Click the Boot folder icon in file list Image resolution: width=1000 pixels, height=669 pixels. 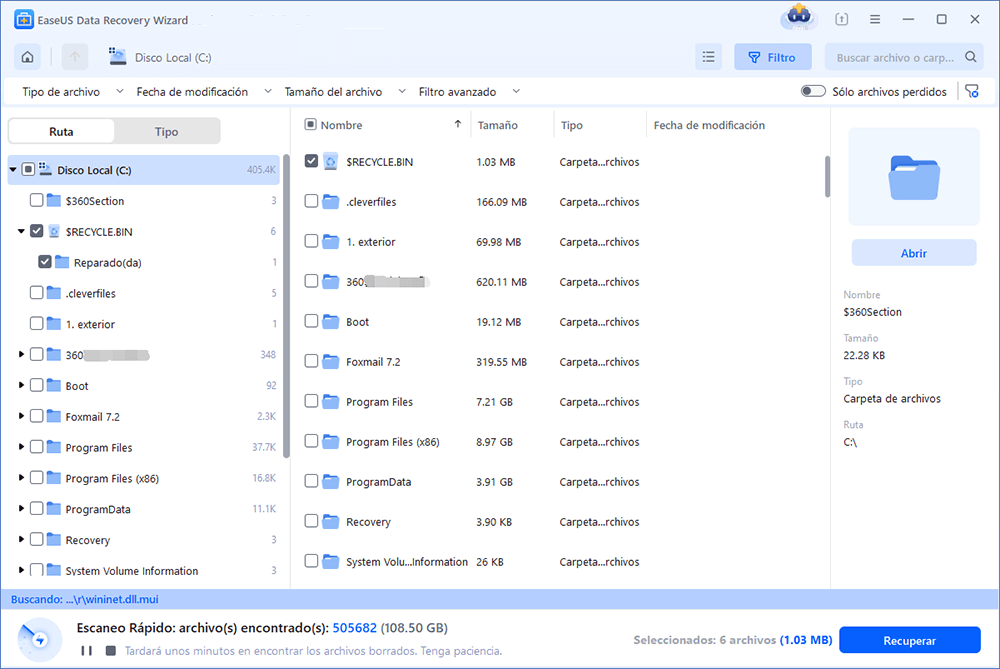pyautogui.click(x=330, y=322)
